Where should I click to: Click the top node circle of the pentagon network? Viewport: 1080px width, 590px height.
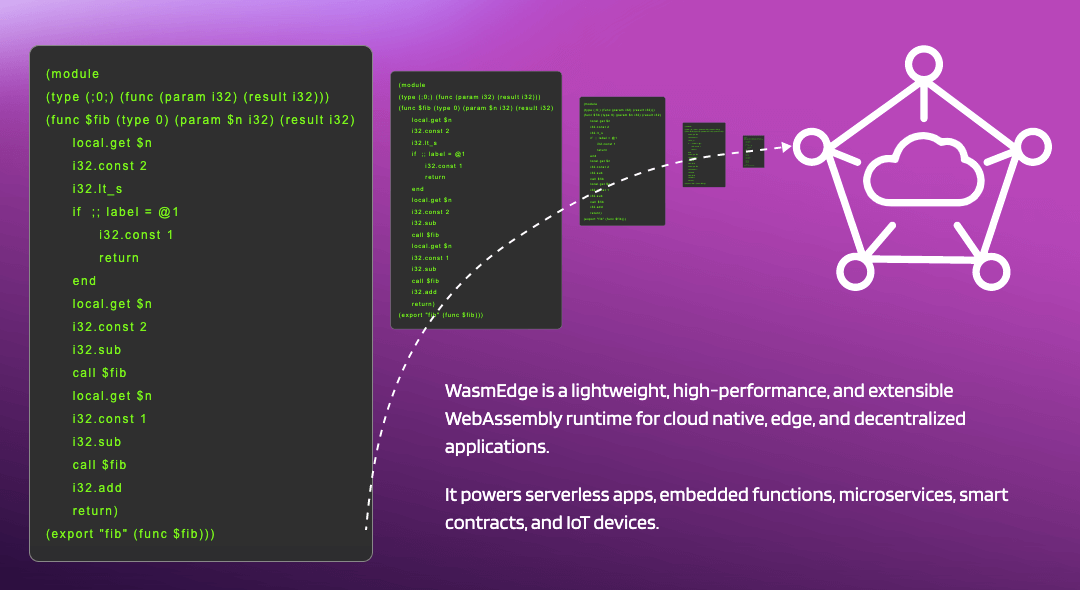coord(923,65)
